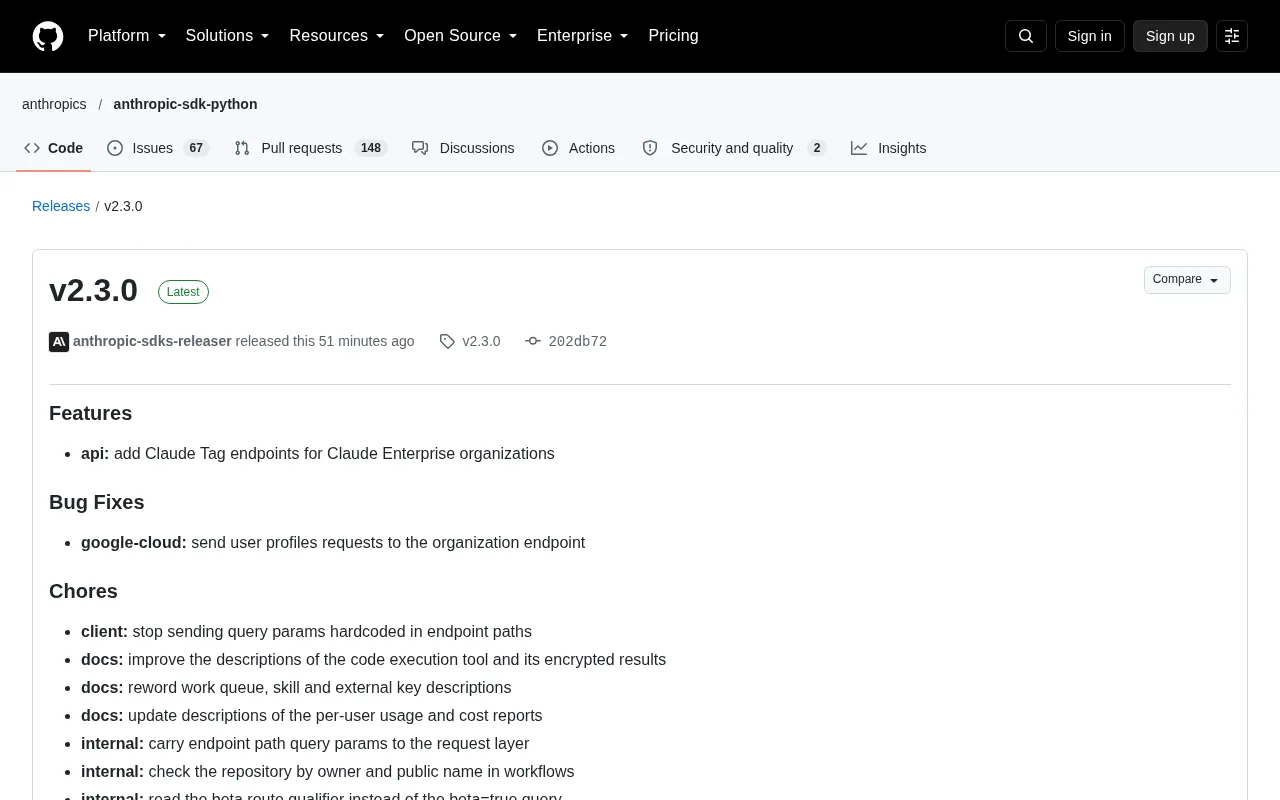Screen dimensions: 1280x800
Task: Expand the Platform menu
Action: pyautogui.click(x=127, y=36)
